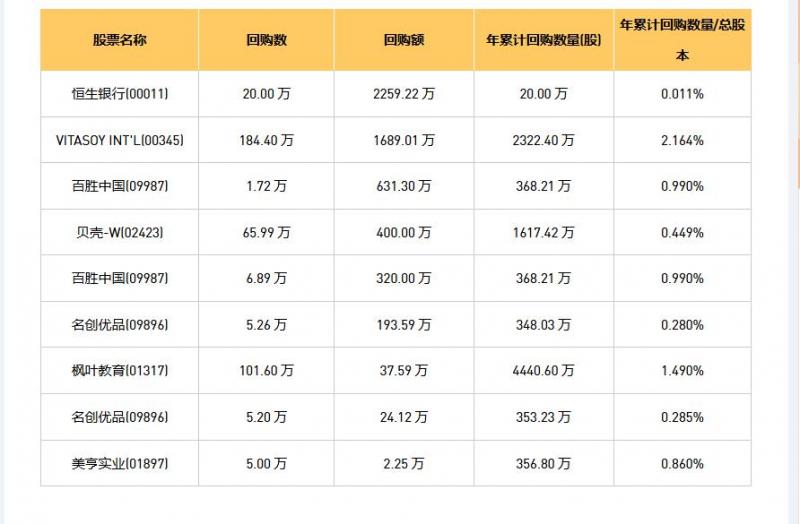This screenshot has height=524, width=800.
Task: Click the 1689.01万 amount cell
Action: 403,140
